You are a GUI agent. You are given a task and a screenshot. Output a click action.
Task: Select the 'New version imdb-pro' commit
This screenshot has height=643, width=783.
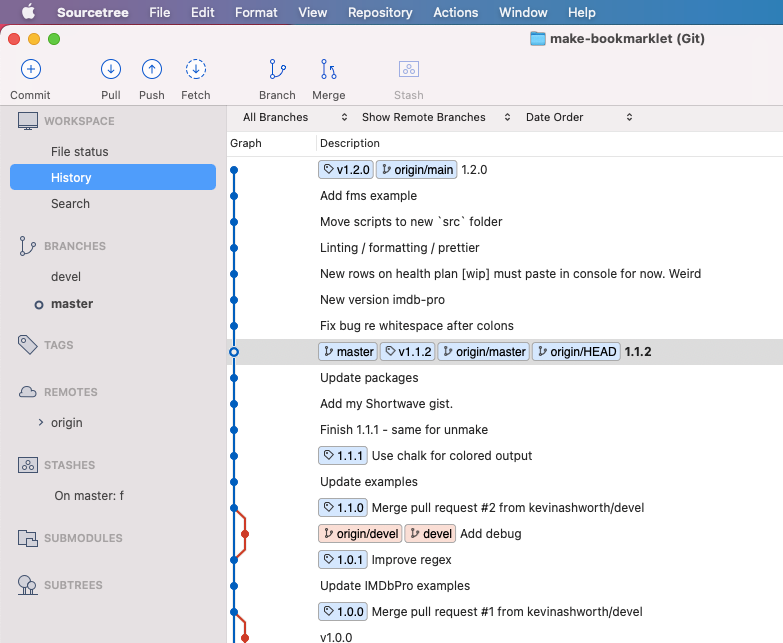(505, 300)
